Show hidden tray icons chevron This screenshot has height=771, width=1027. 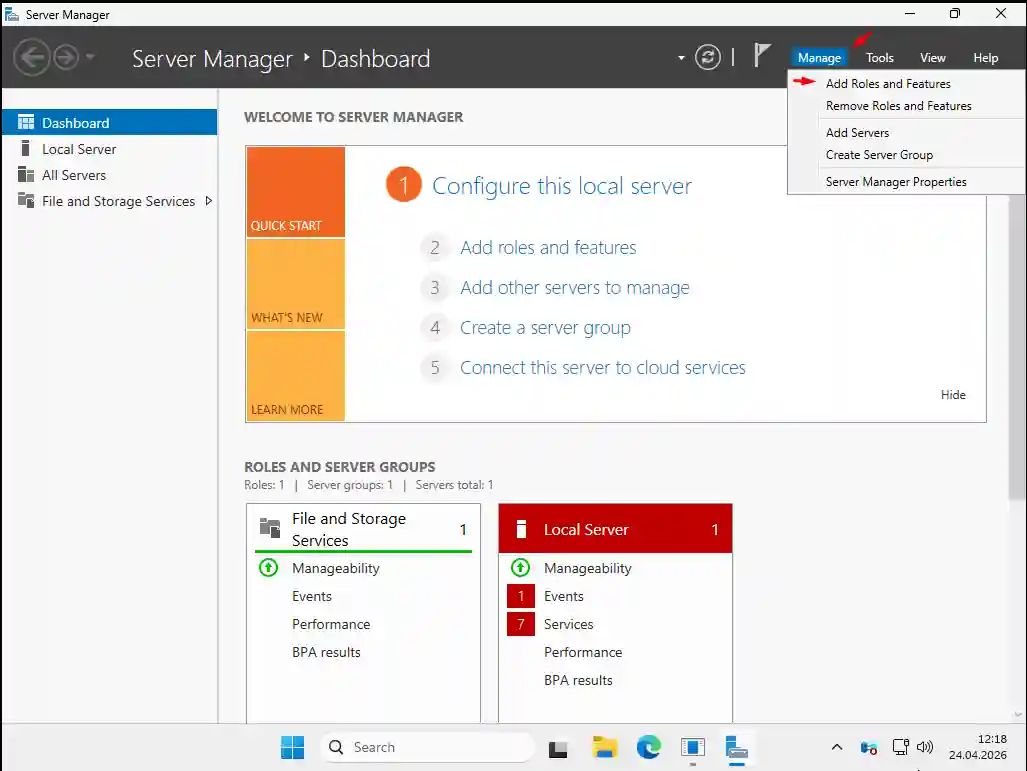836,747
